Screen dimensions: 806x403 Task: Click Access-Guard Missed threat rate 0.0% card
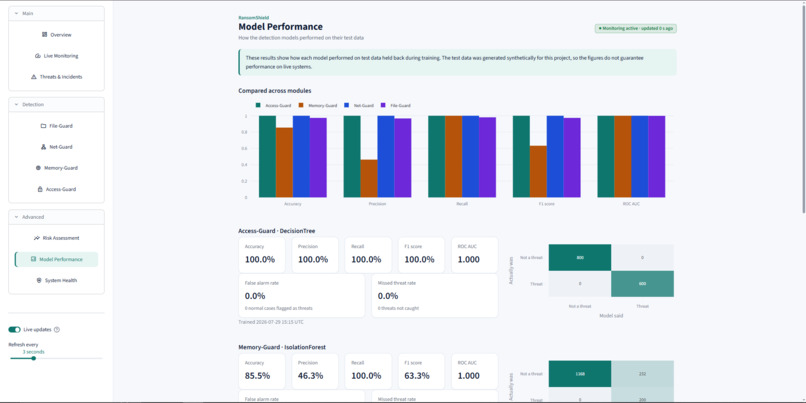435,296
